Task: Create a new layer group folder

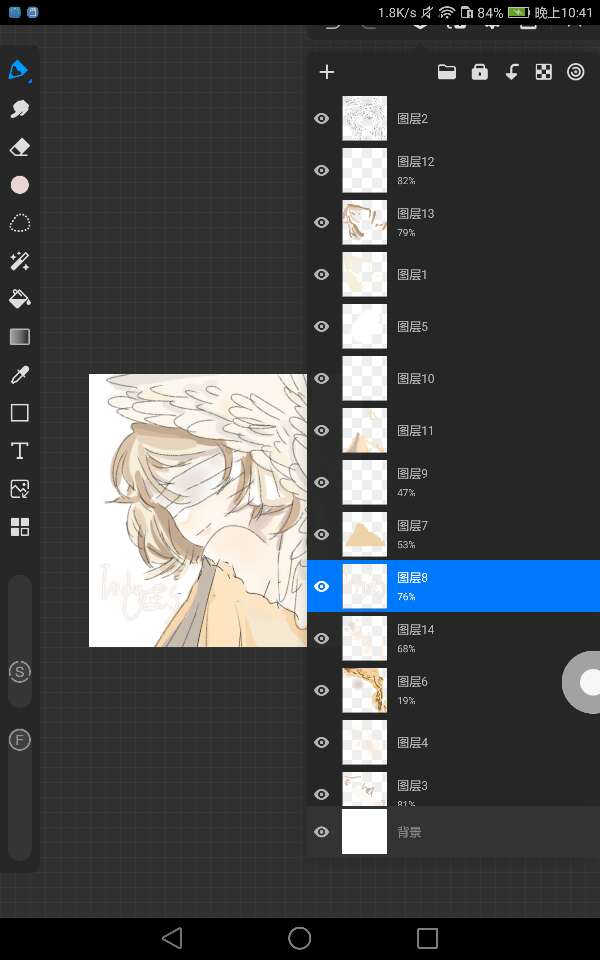Action: tap(446, 72)
